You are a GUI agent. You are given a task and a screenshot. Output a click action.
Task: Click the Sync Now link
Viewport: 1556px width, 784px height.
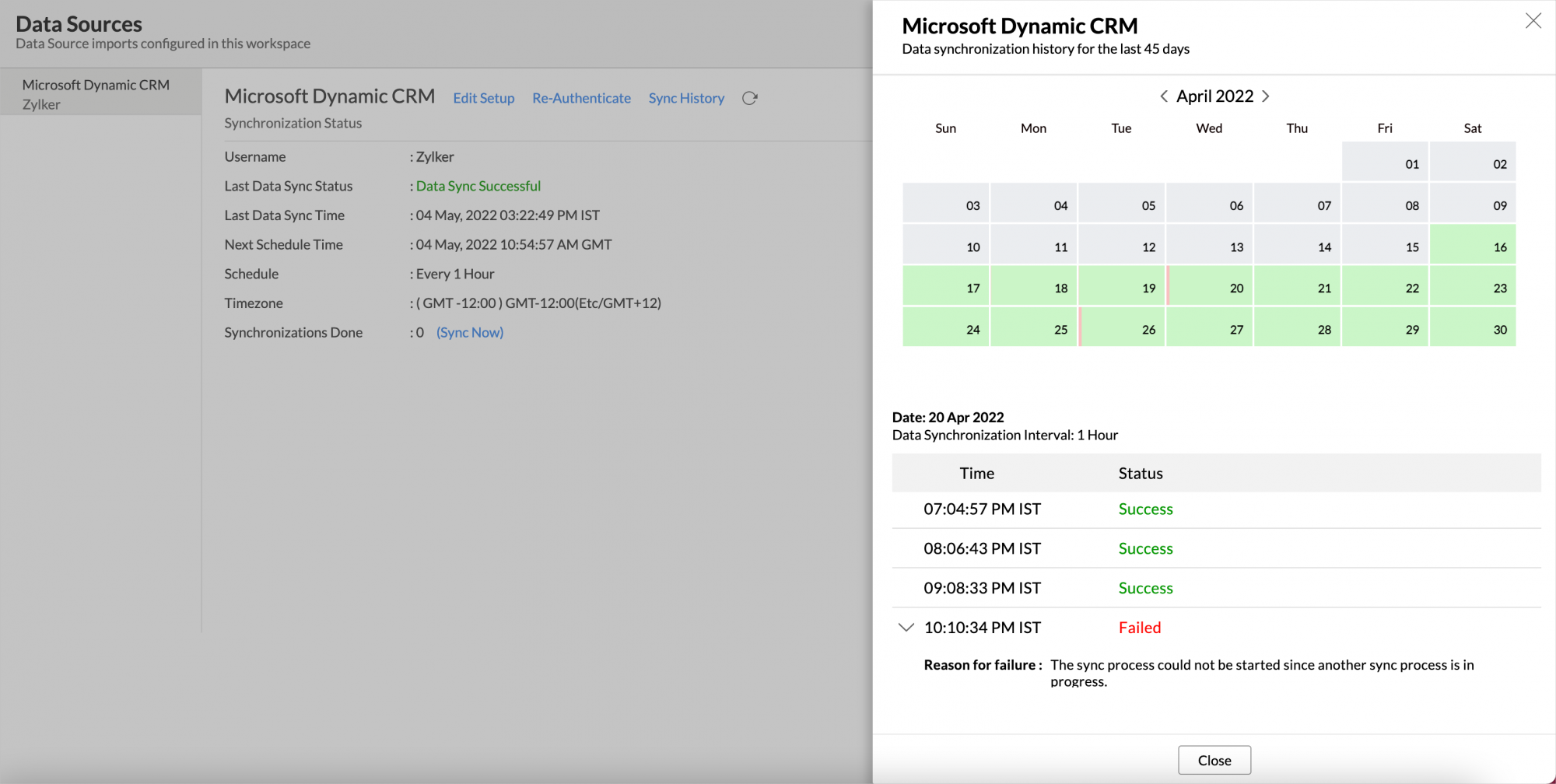(470, 332)
